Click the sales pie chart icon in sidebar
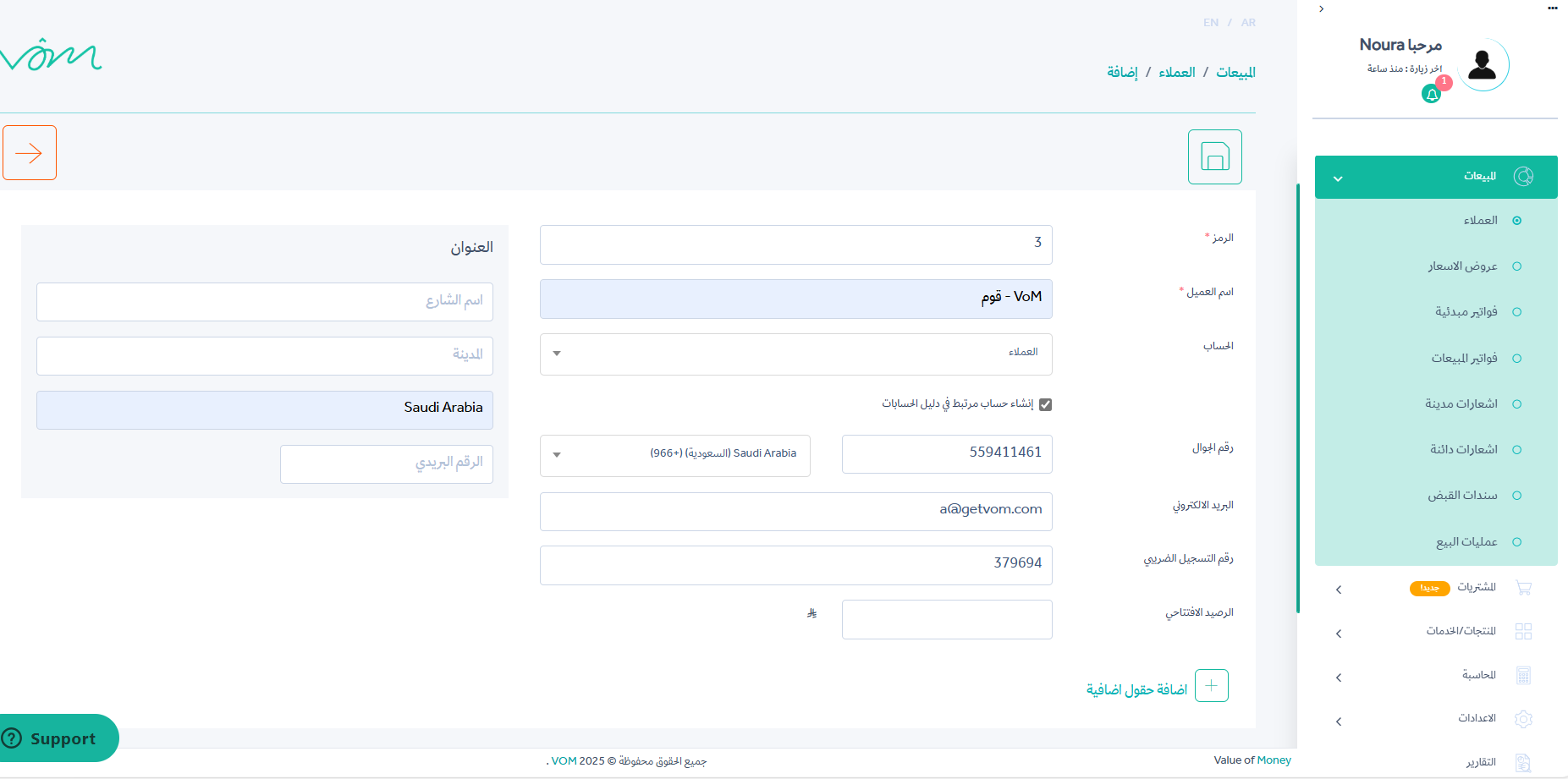 point(1523,176)
